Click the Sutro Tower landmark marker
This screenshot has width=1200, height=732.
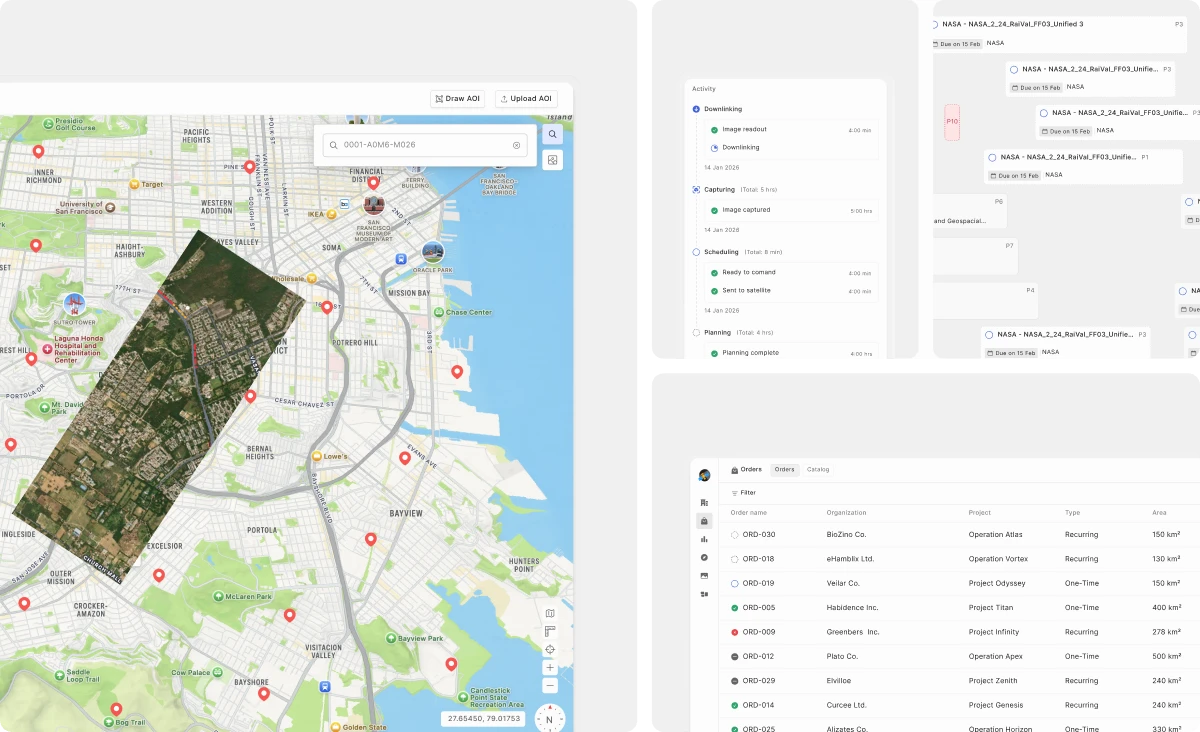click(x=74, y=304)
